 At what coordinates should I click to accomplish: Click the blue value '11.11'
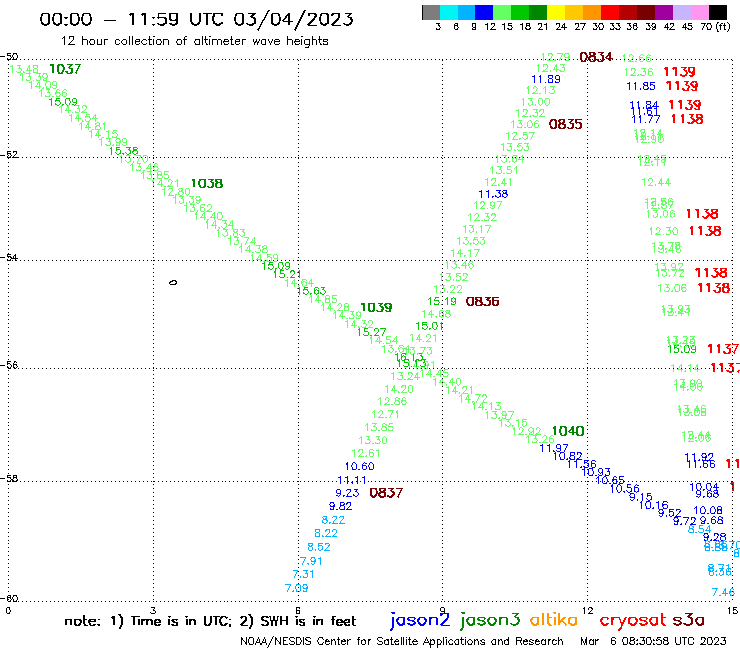(x=352, y=481)
